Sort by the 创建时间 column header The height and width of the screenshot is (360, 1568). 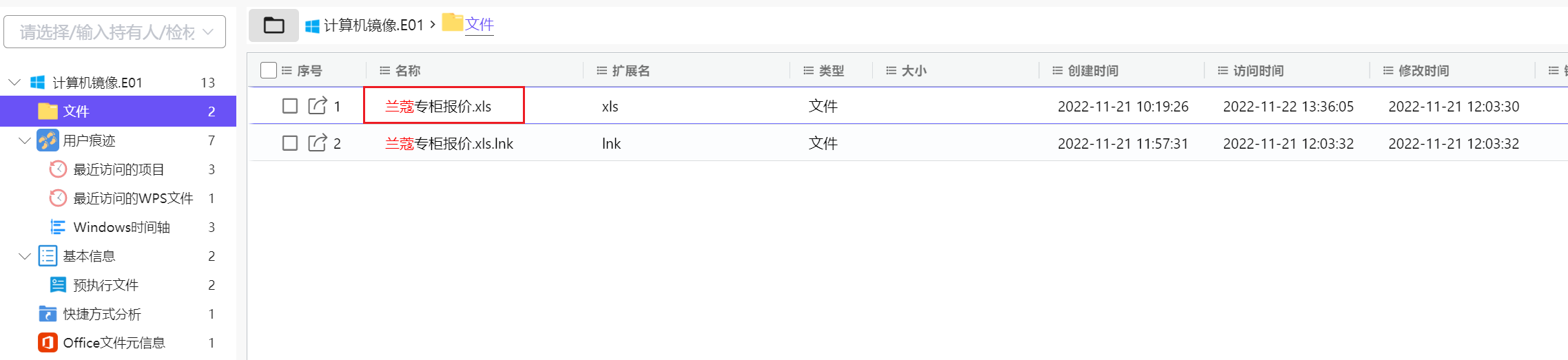coord(1093,71)
